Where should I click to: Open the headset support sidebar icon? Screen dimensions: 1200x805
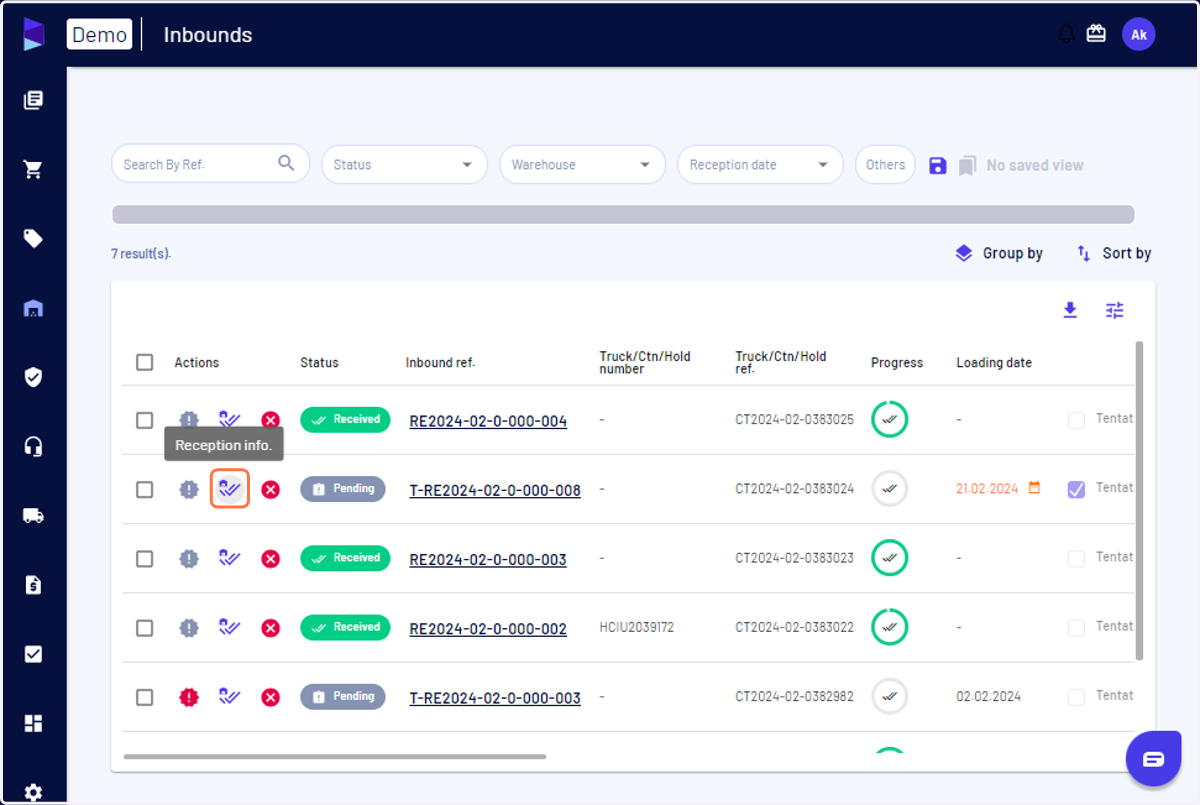click(x=33, y=447)
